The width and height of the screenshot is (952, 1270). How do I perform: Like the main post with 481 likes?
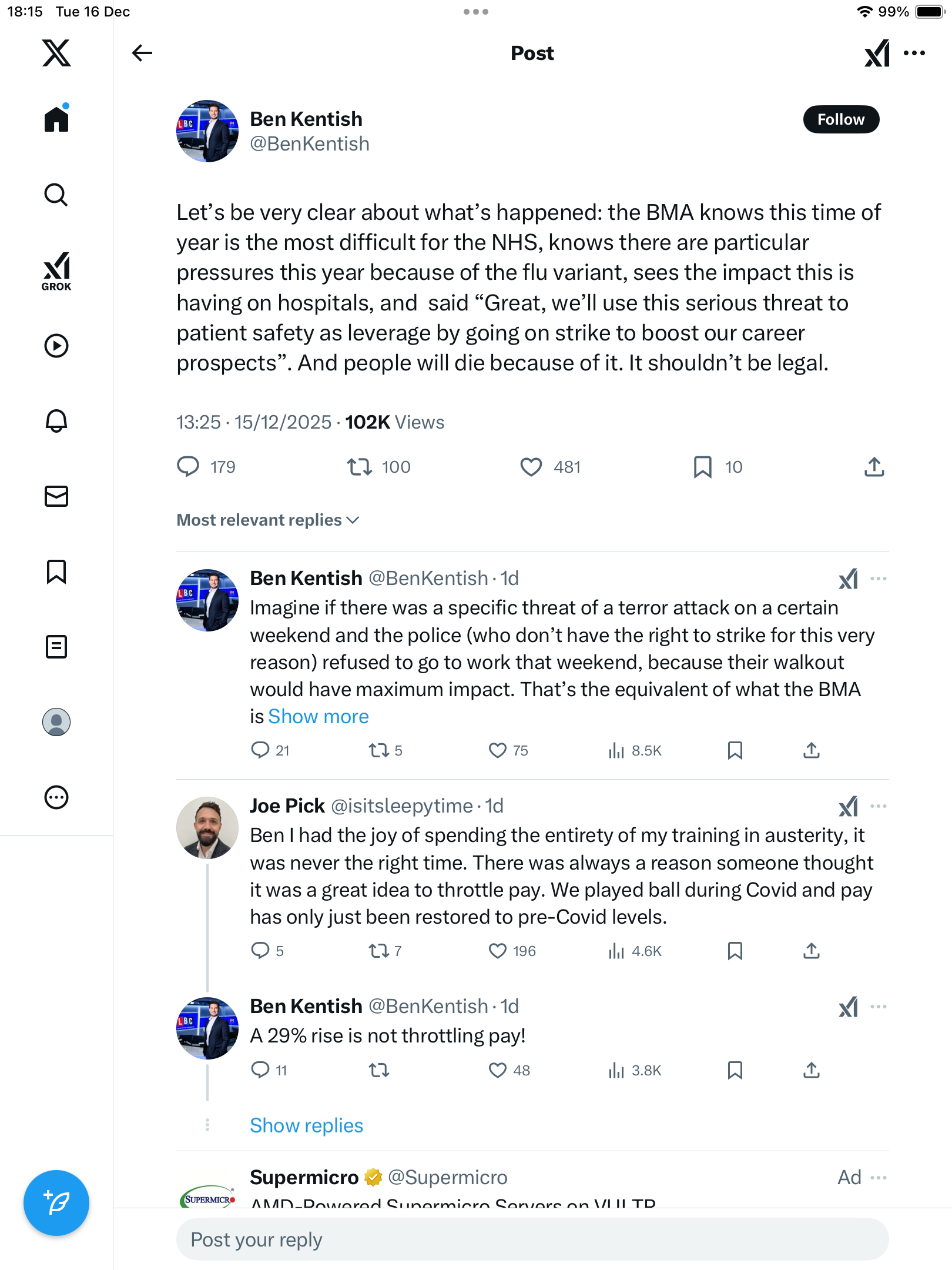[531, 467]
